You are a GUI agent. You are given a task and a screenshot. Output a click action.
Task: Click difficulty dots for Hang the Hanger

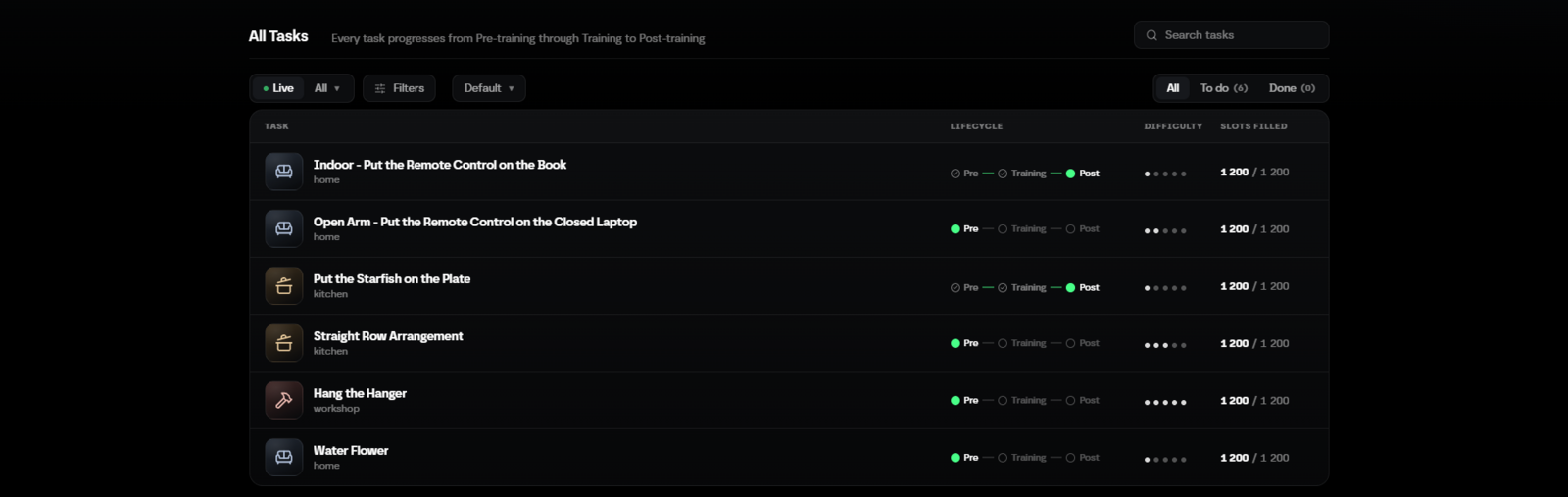coord(1165,402)
